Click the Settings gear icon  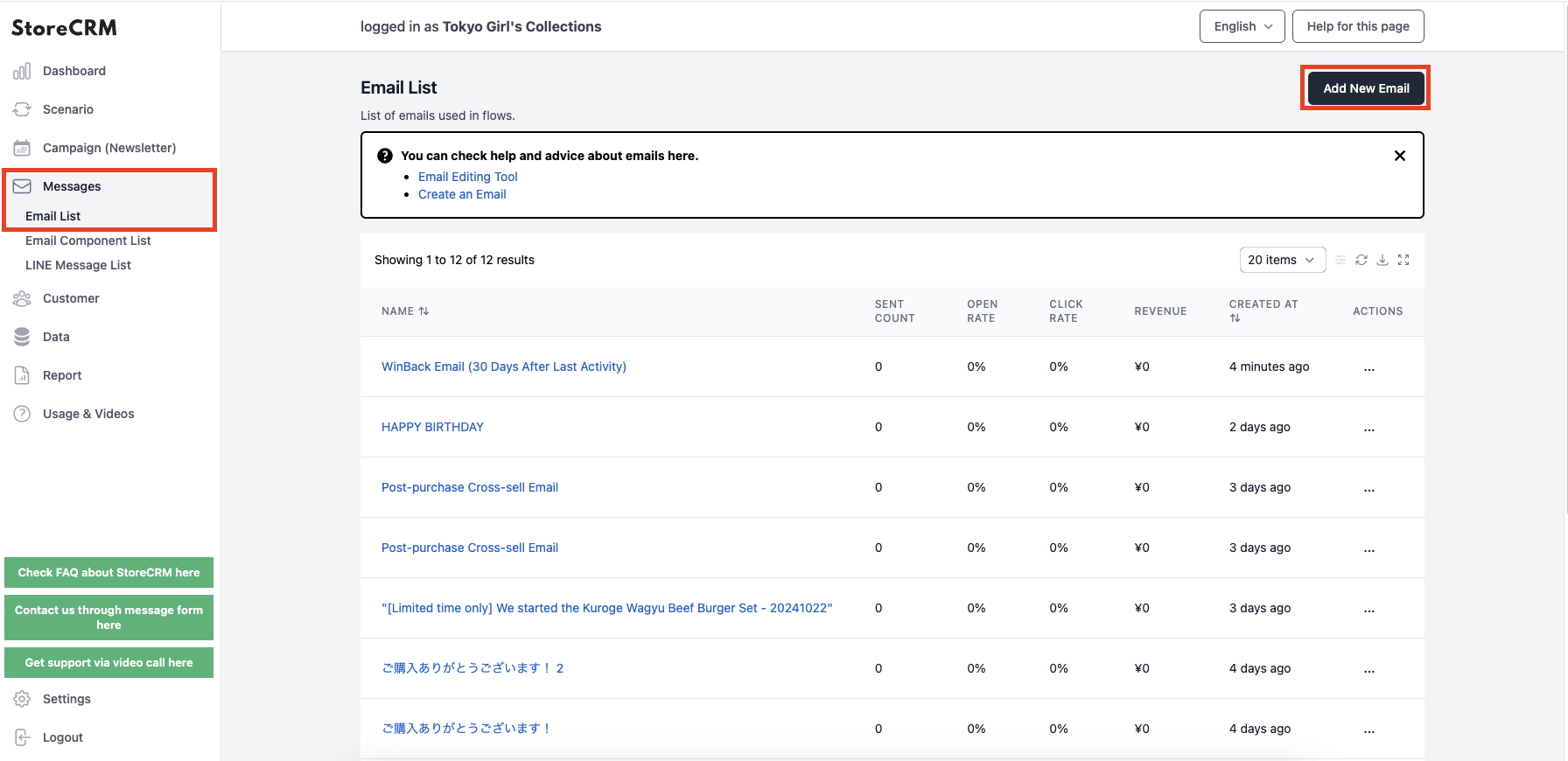(22, 699)
